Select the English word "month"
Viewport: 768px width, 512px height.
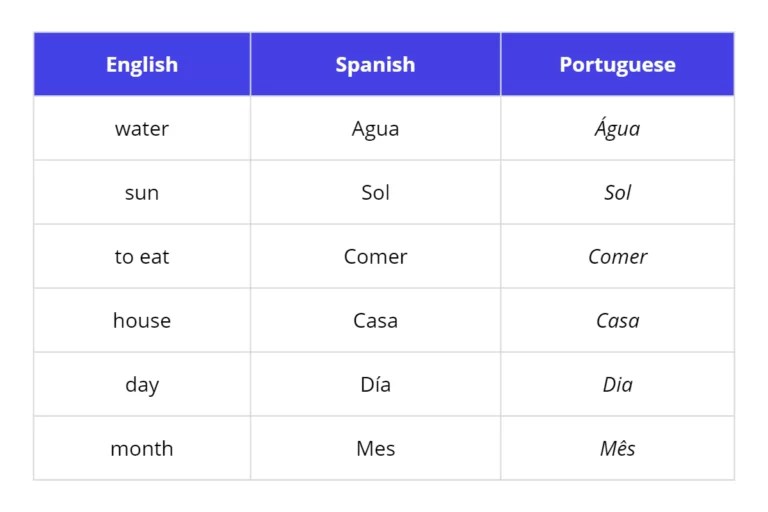coord(142,449)
